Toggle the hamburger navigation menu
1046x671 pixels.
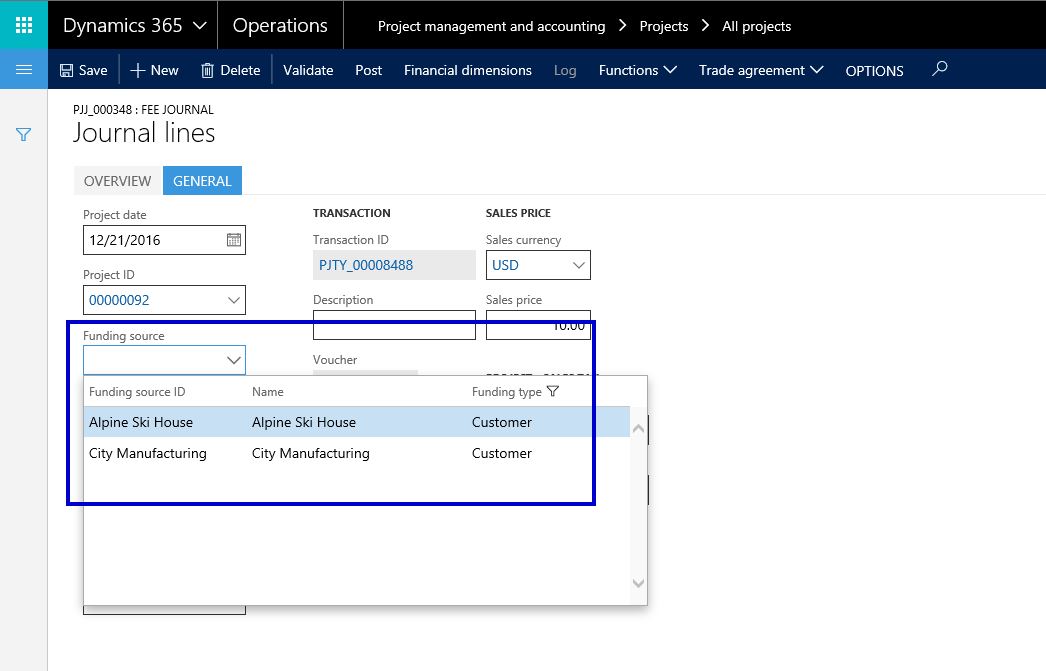coord(23,69)
